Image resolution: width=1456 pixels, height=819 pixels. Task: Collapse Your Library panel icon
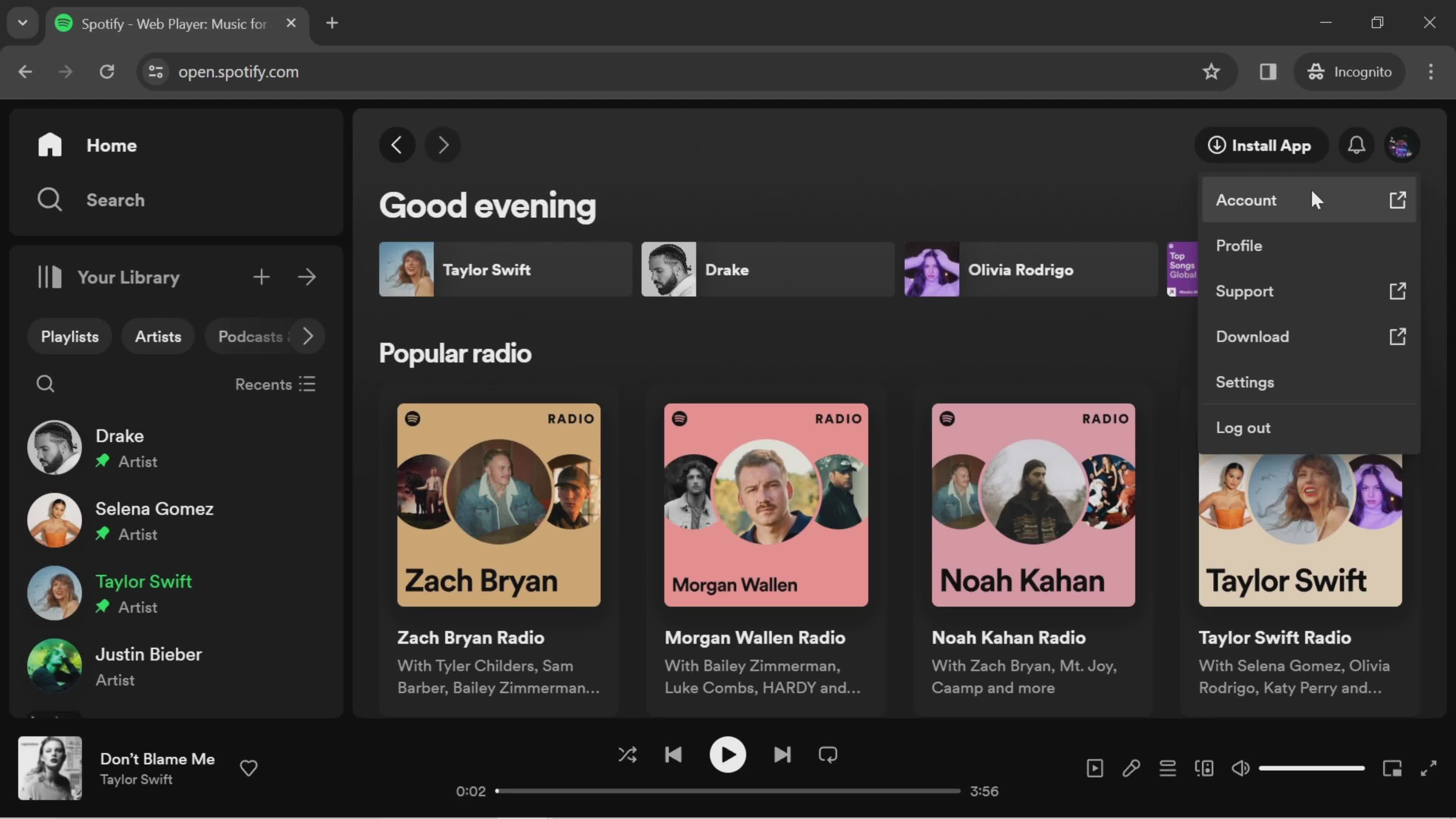coord(50,277)
